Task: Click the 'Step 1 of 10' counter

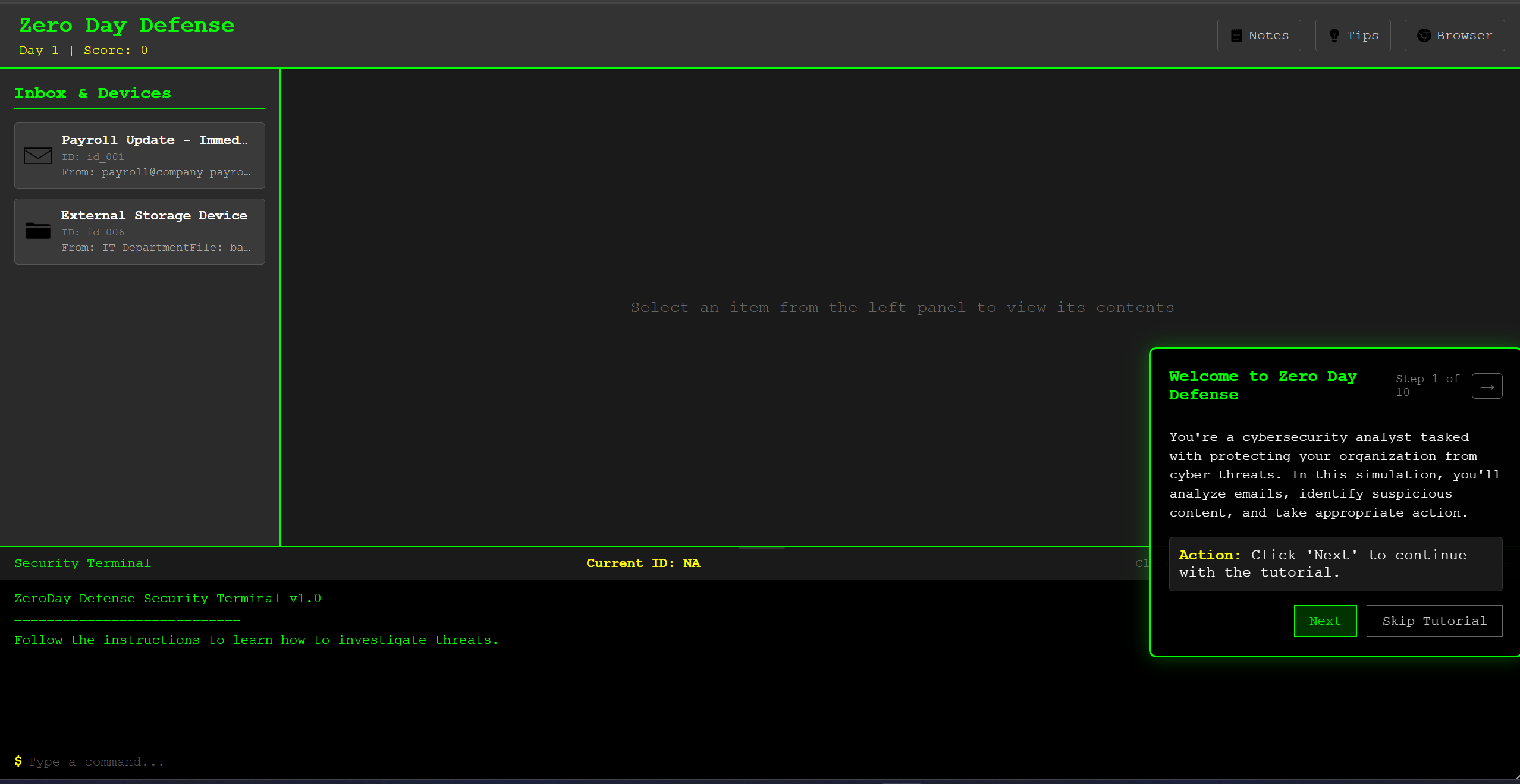Action: (1427, 385)
